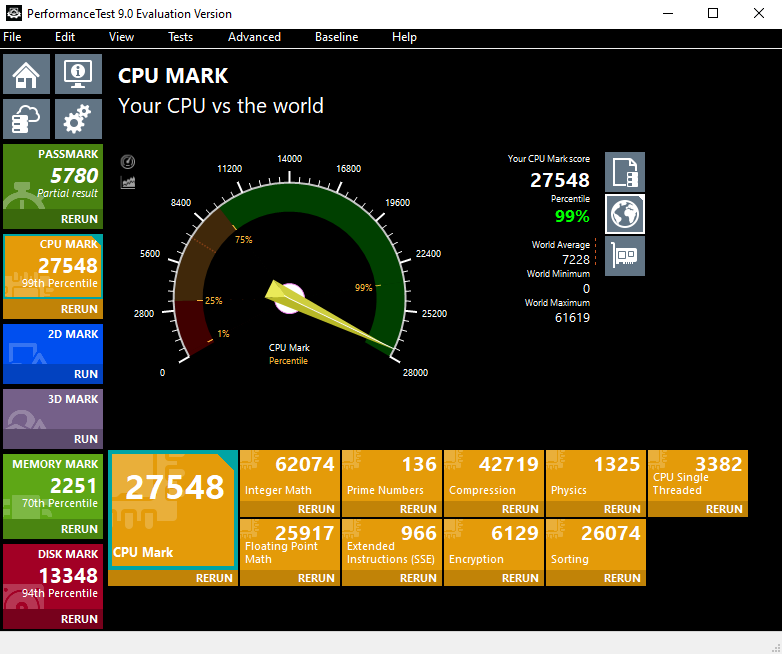This screenshot has height=654, width=782.
Task: Rerun the Integer Math test
Action: pyautogui.click(x=290, y=509)
